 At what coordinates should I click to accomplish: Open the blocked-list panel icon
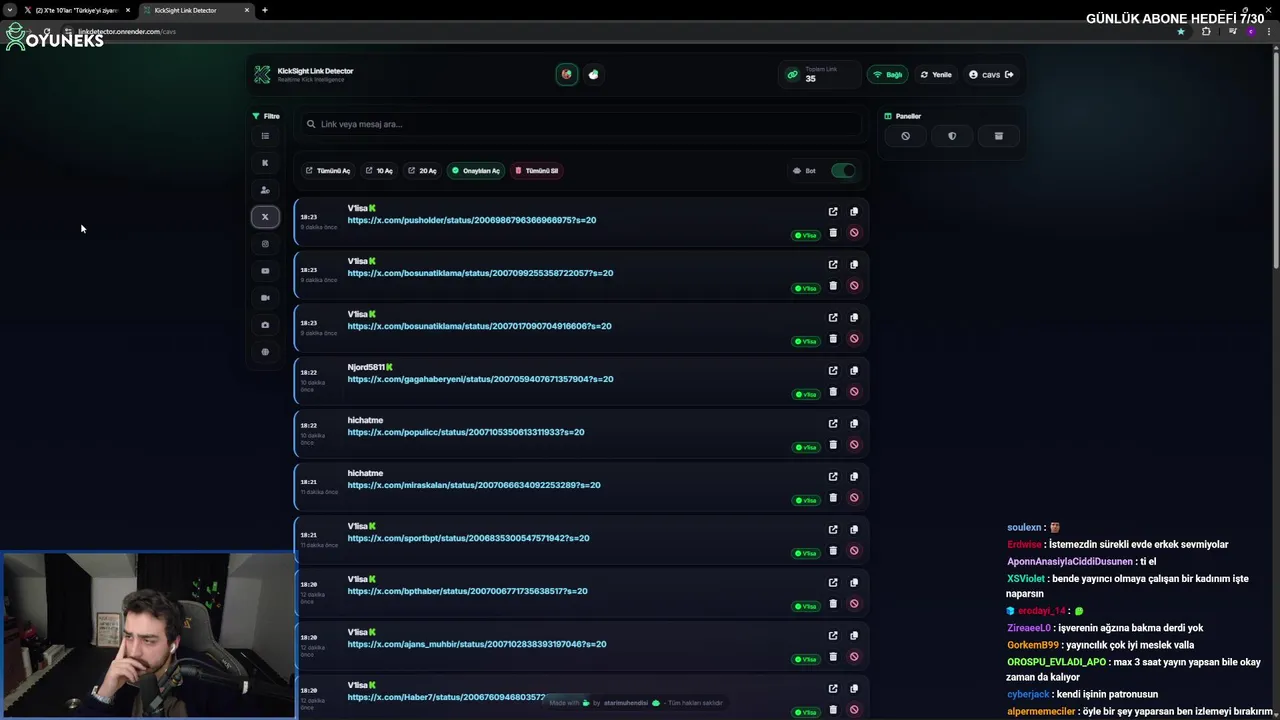coord(906,136)
